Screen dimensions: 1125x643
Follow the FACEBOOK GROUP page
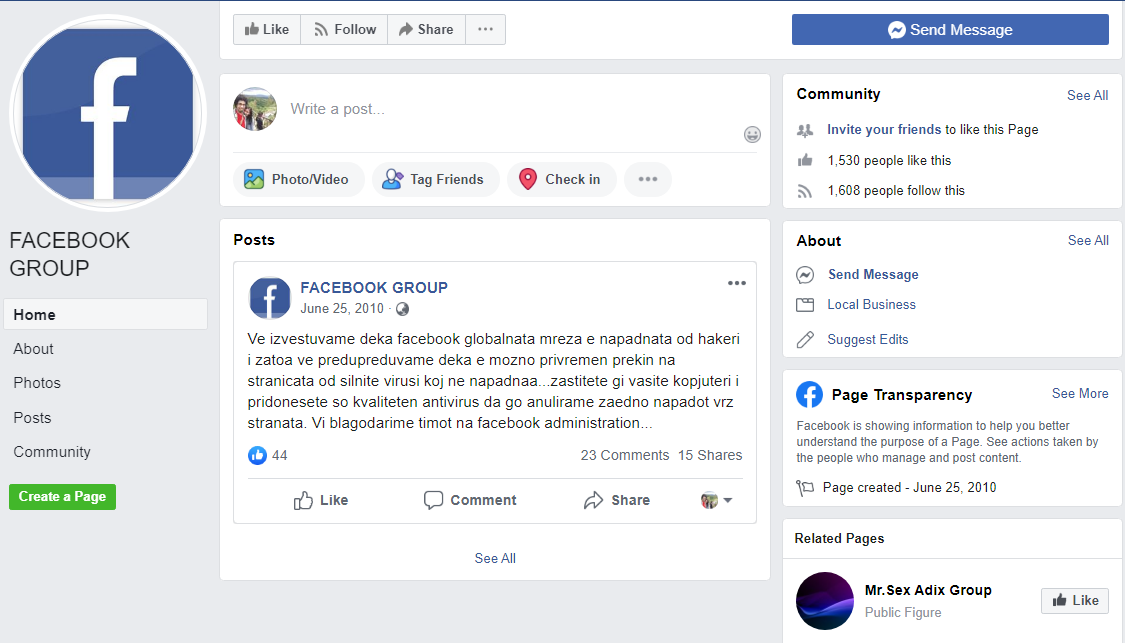[x=344, y=29]
